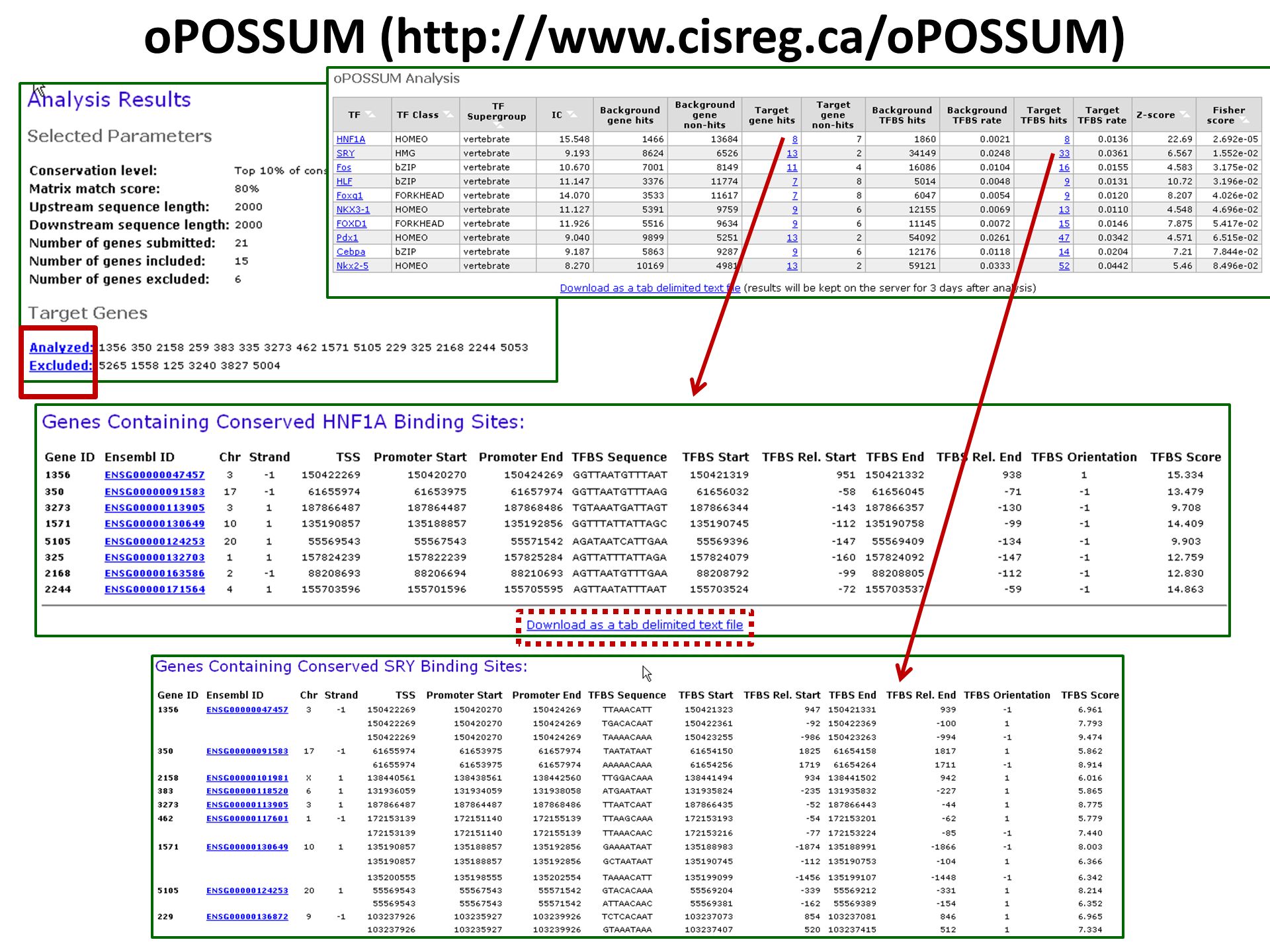Image resolution: width=1270 pixels, height=952 pixels.
Task: Open Target TFBS hits 52 in Nkx2-5 row
Action: 1064,266
